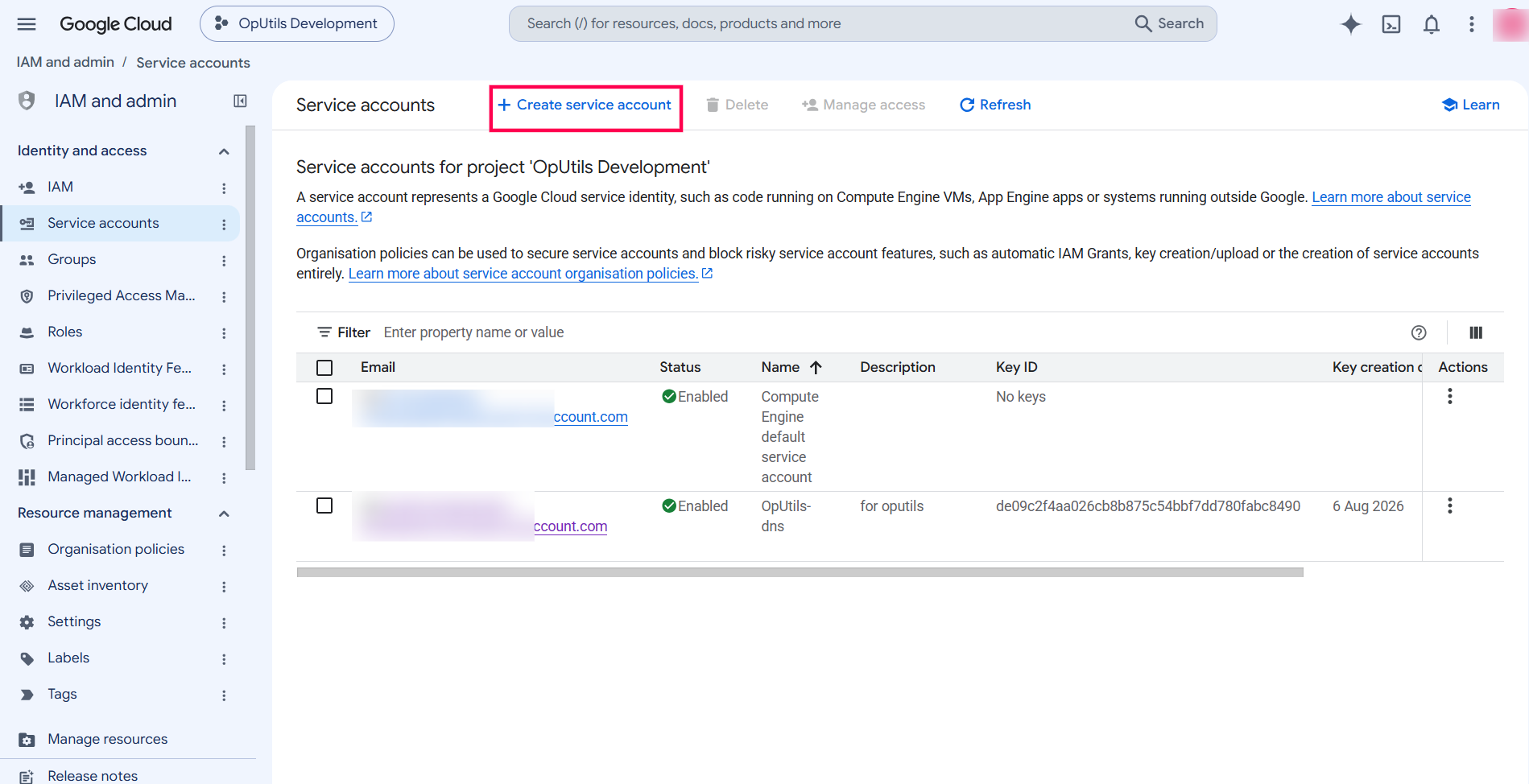Click the disabled Delete toolbar button
Image resolution: width=1529 pixels, height=784 pixels.
tap(737, 105)
